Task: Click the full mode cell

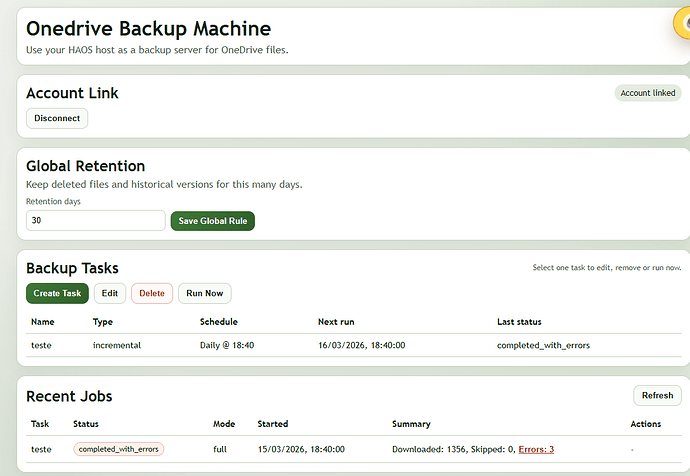Action: (x=220, y=449)
